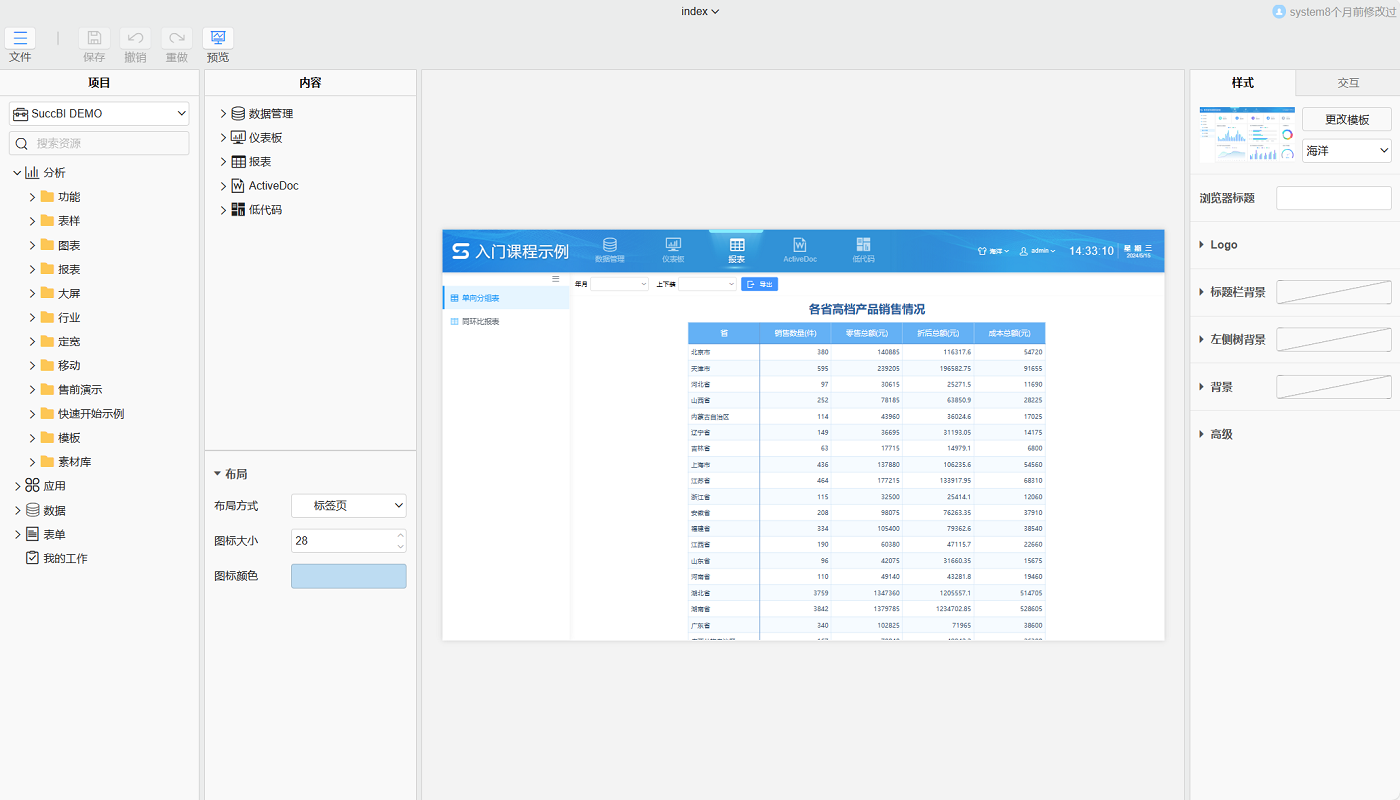
Task: Click the 更改模板 button
Action: click(x=1346, y=120)
